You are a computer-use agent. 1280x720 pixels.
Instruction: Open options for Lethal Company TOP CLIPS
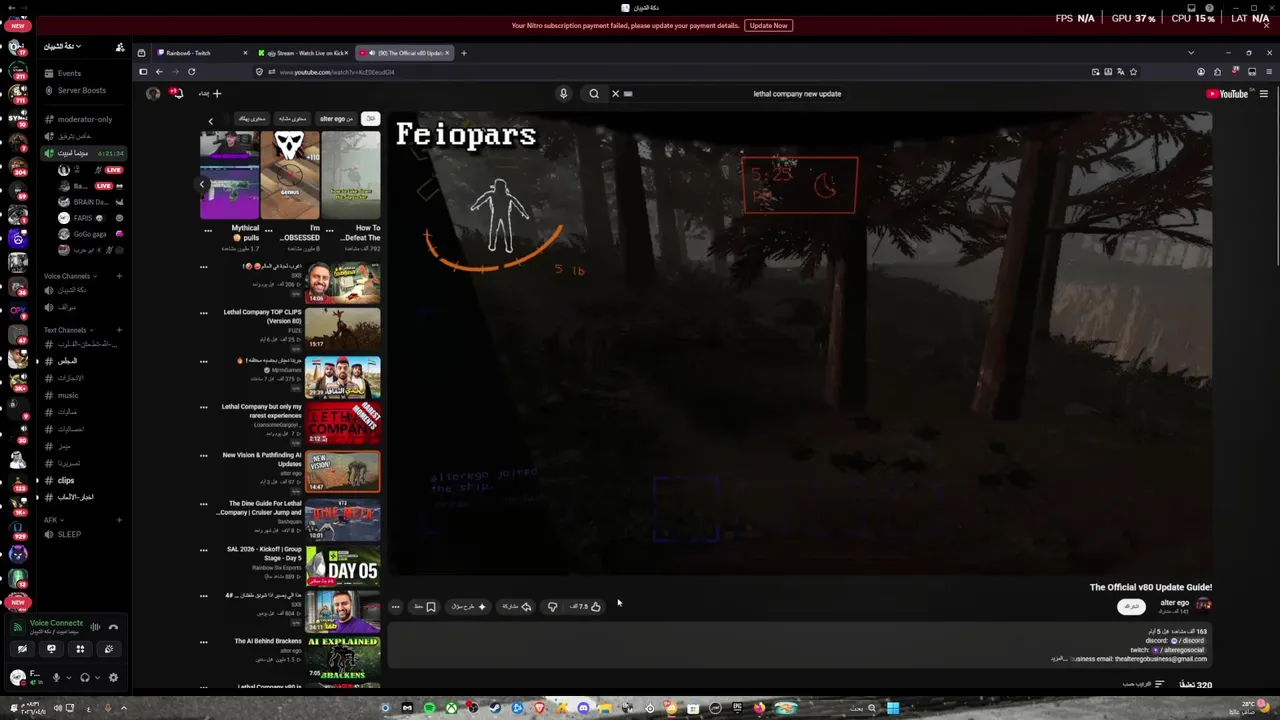(204, 314)
